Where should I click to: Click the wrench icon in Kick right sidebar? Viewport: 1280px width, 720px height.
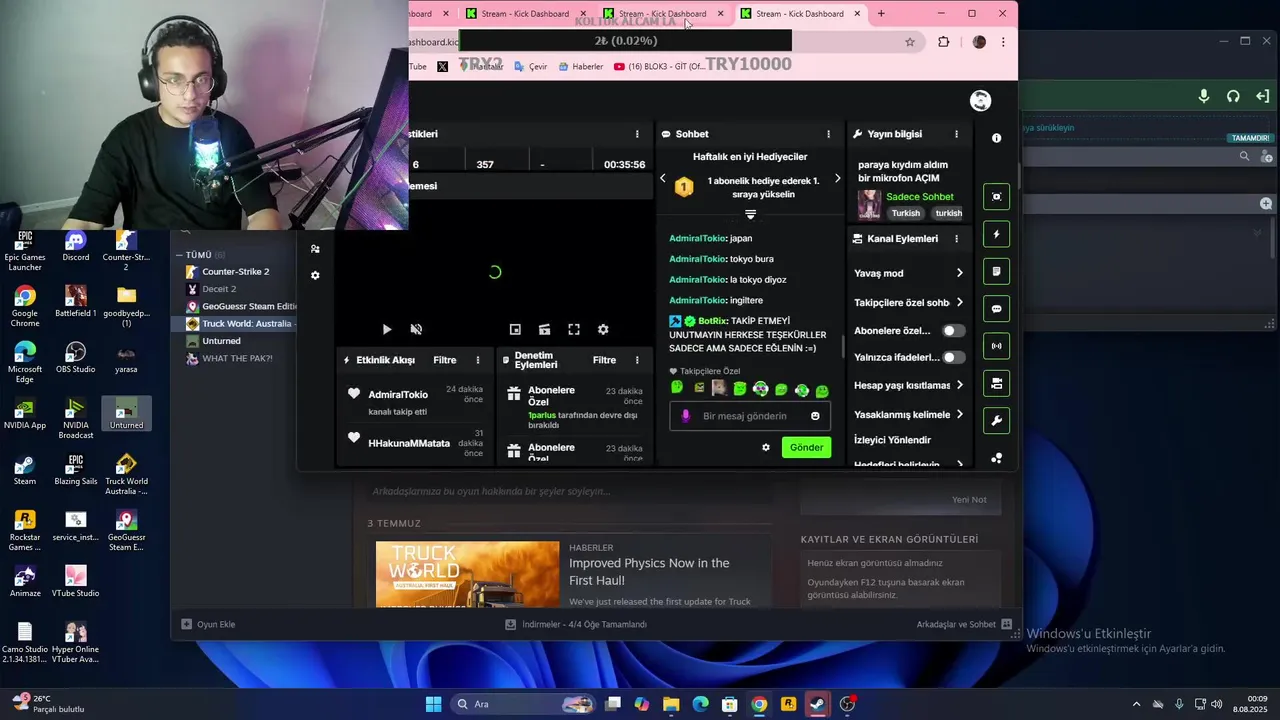tap(996, 421)
